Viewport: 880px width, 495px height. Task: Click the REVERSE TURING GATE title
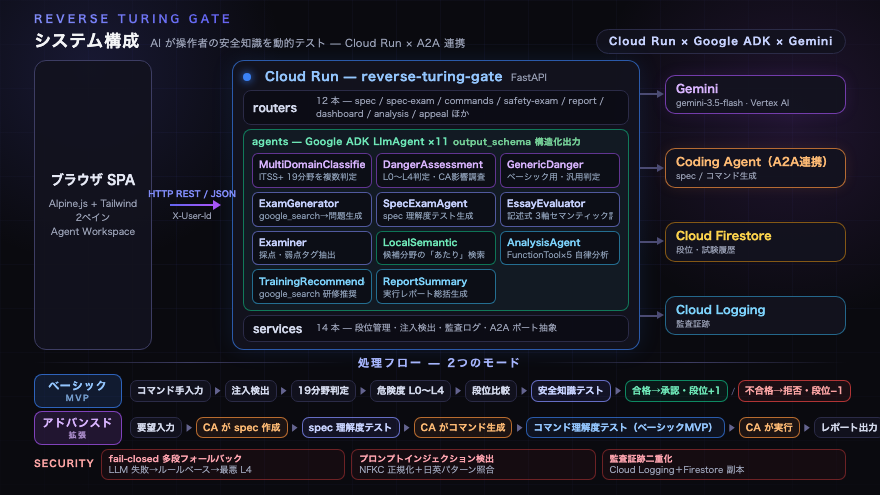[132, 19]
